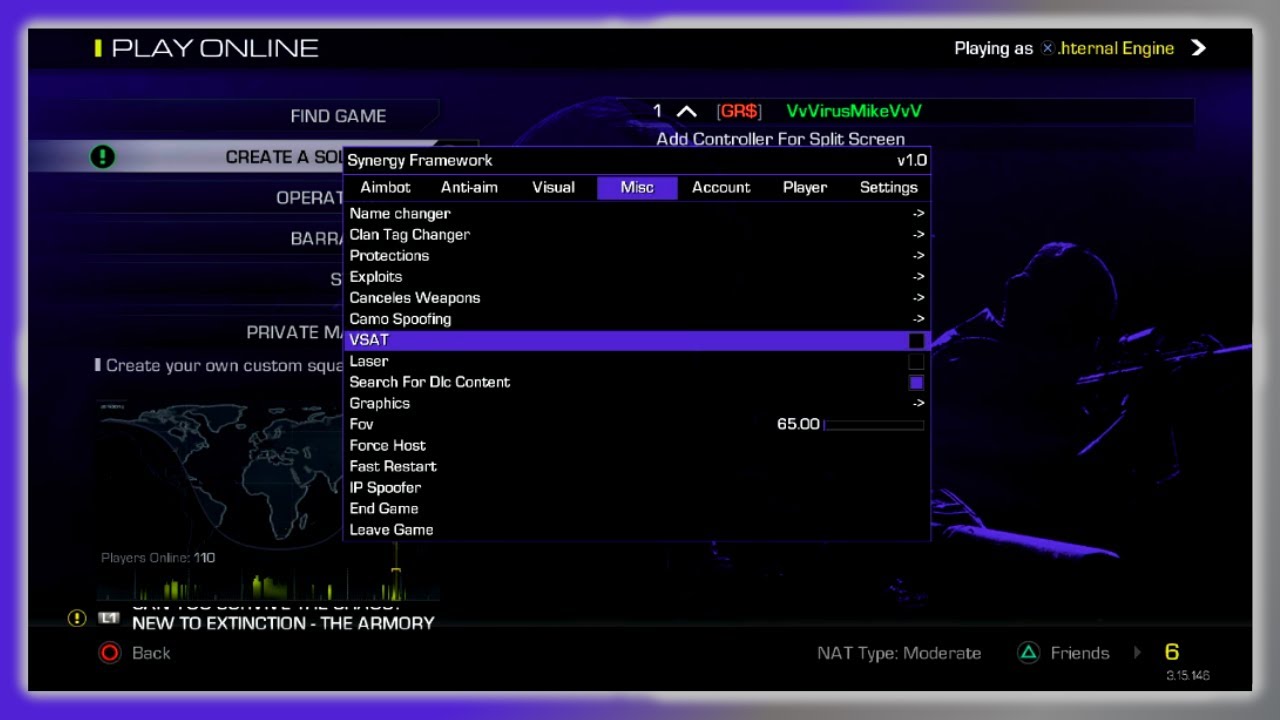Viewport: 1280px width, 720px height.
Task: Click the green alert icon beside Create a Squad
Action: pos(102,157)
